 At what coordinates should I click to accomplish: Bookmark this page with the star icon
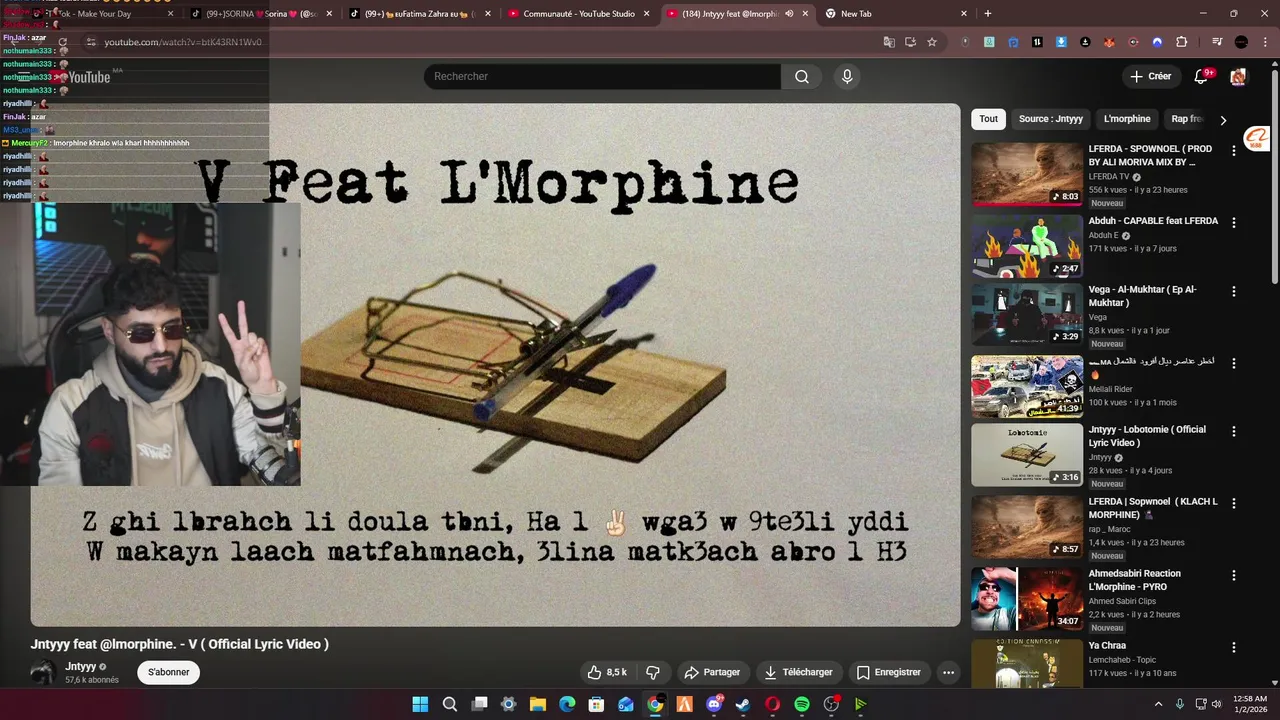click(x=932, y=42)
